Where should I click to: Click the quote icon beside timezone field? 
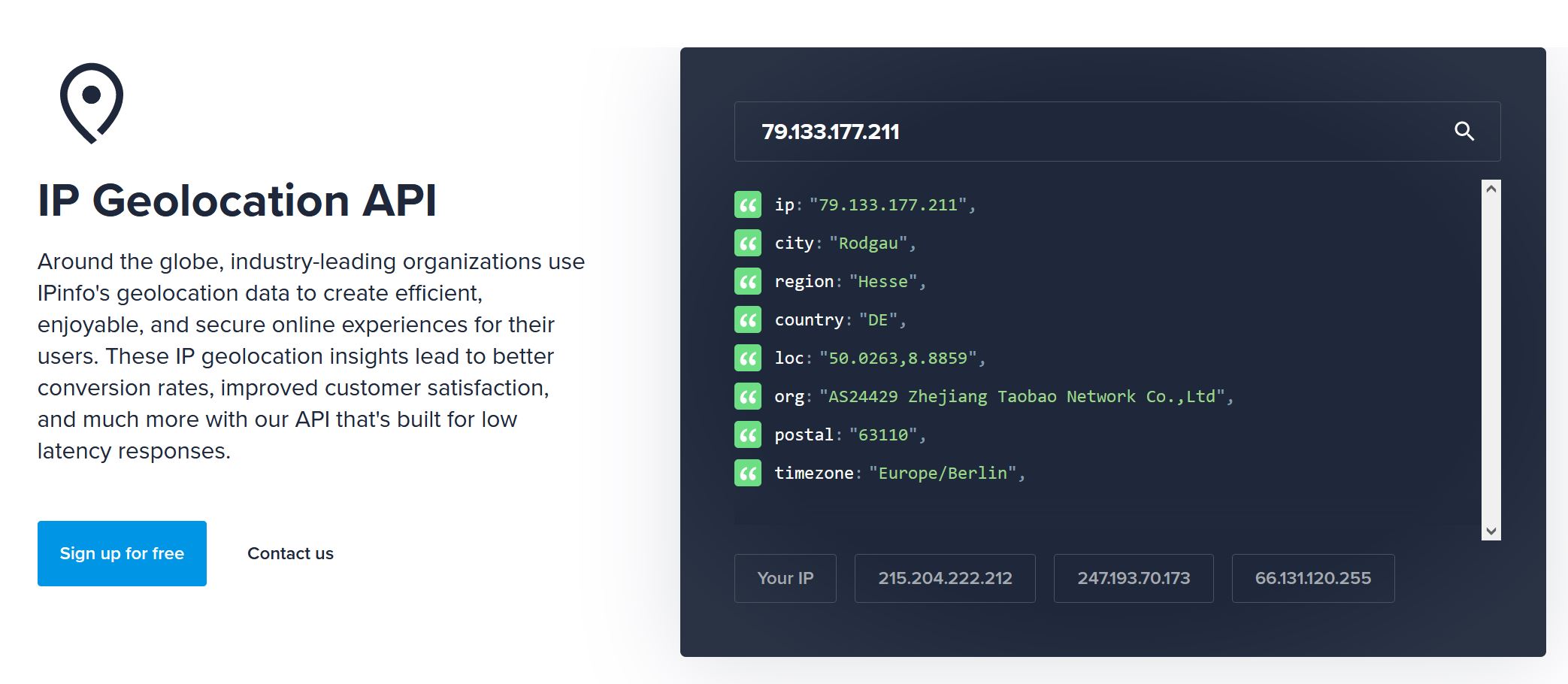click(748, 473)
